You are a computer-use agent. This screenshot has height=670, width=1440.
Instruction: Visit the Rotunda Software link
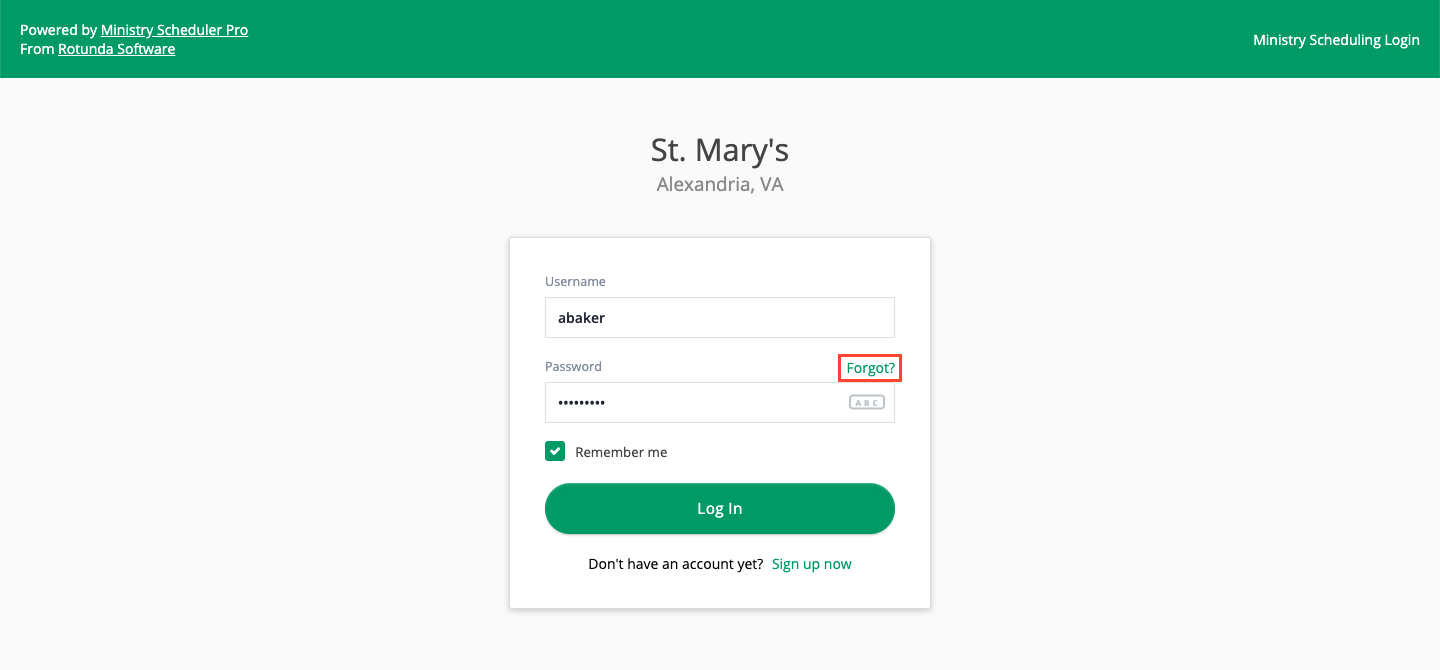(x=117, y=49)
